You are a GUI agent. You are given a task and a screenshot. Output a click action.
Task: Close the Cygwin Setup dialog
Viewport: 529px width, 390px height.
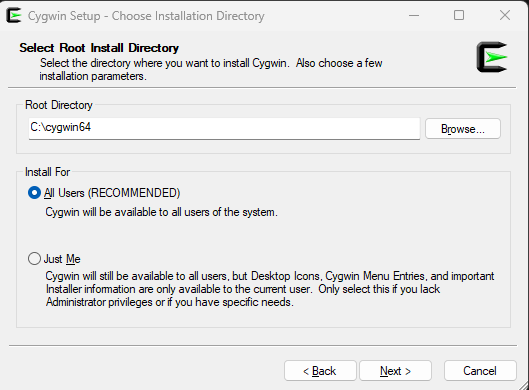(x=505, y=15)
